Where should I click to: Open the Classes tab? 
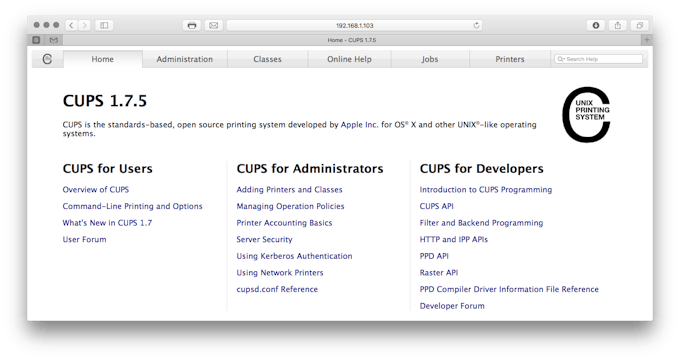point(267,59)
